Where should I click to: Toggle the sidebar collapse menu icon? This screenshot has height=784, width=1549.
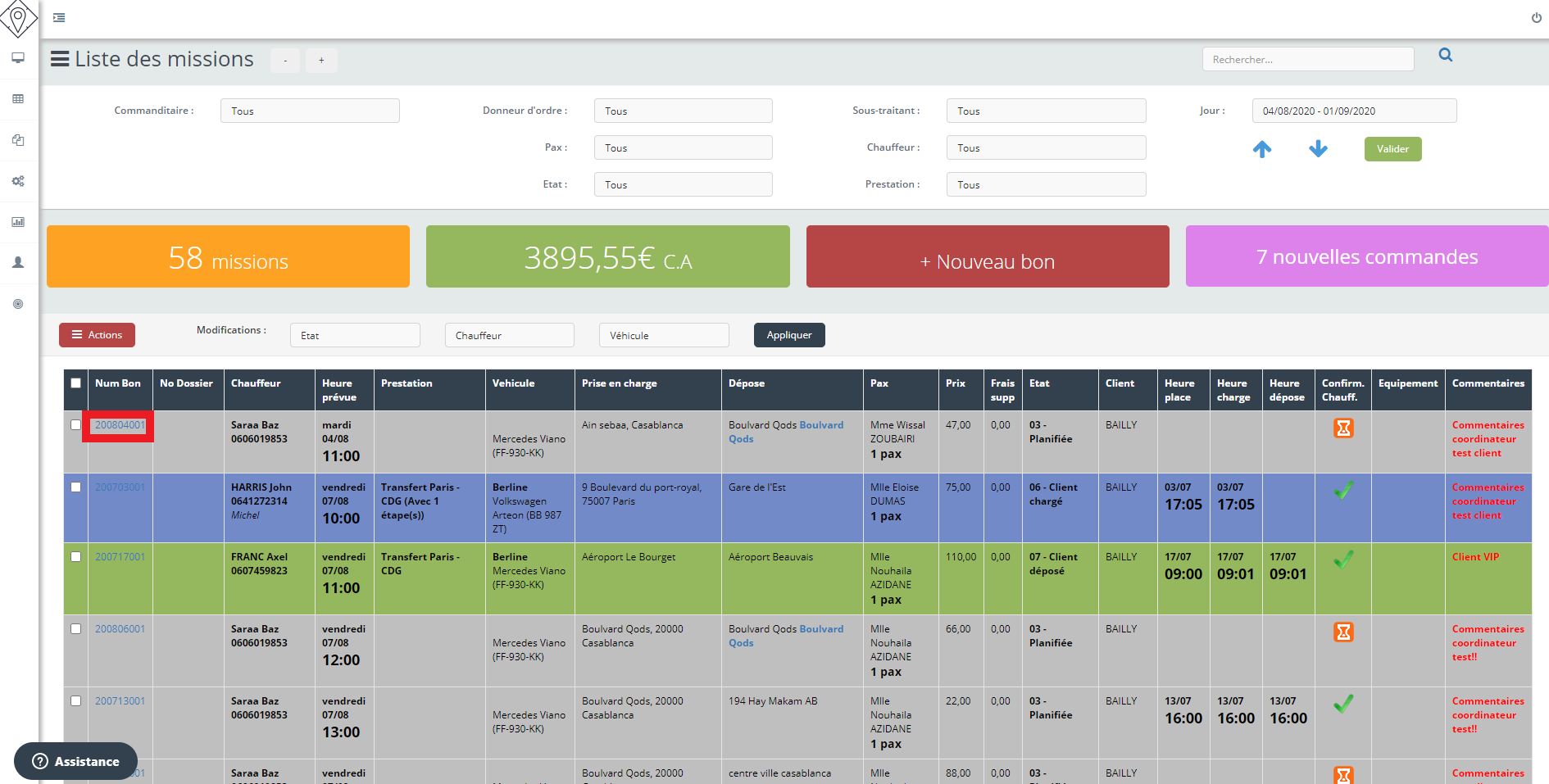(x=59, y=18)
